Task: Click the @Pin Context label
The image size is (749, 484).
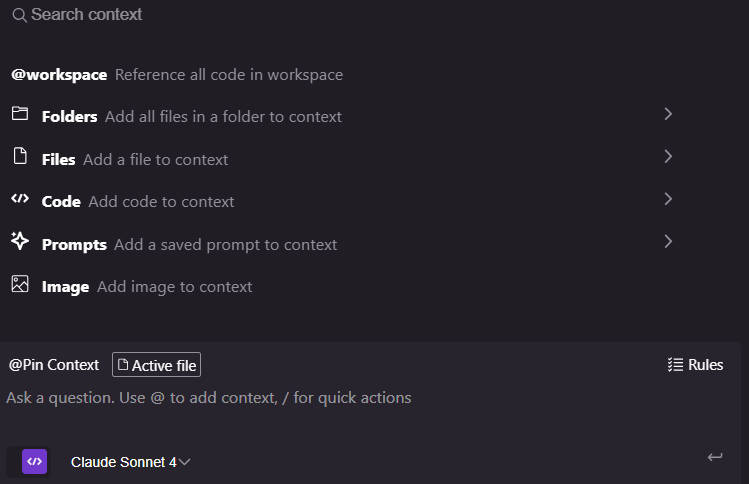Action: (x=54, y=365)
